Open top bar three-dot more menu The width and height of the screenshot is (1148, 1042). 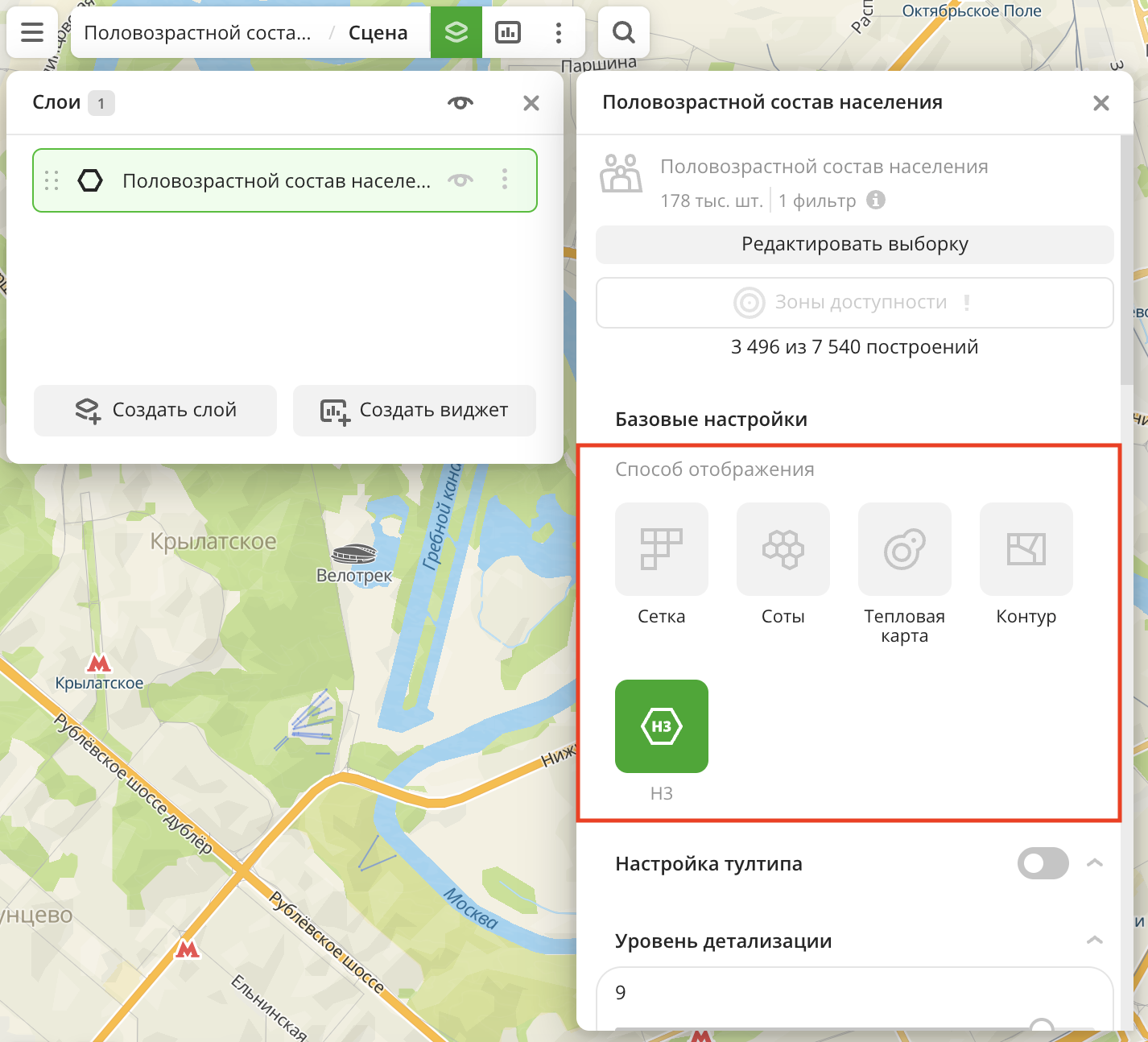(x=558, y=32)
